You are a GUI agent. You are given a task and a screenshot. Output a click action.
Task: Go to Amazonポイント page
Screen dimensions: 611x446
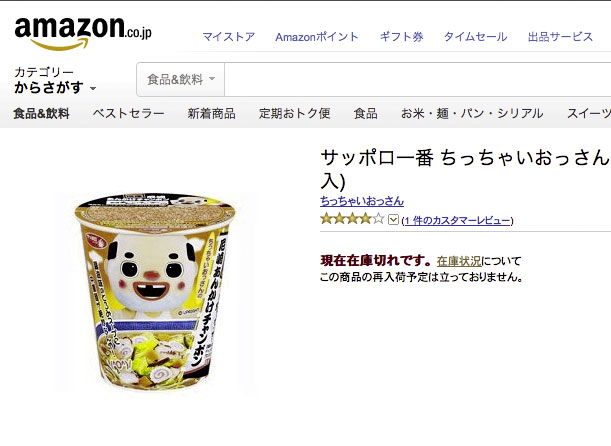point(317,37)
